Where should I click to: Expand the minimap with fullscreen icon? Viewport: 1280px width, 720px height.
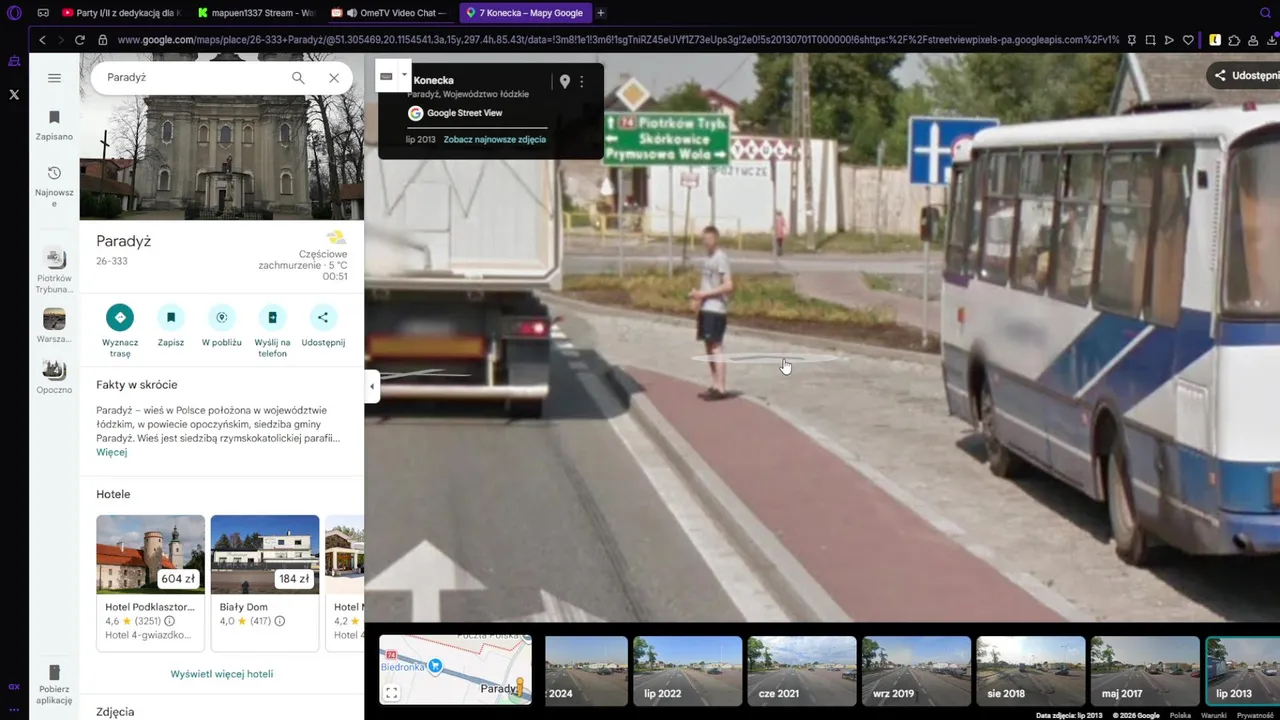pyautogui.click(x=392, y=693)
